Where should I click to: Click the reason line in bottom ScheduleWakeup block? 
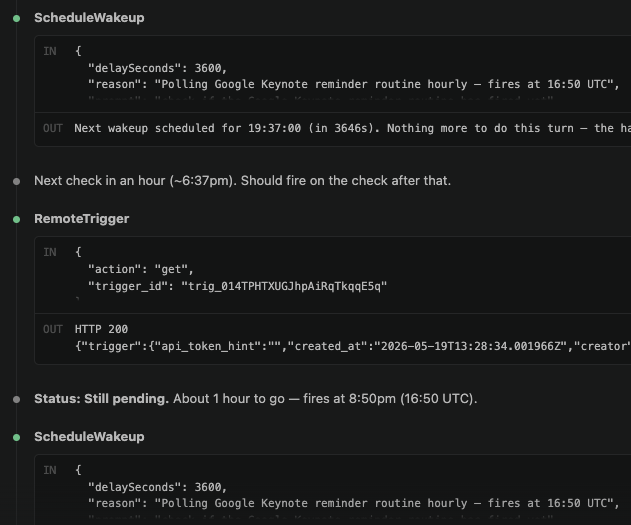[353, 503]
